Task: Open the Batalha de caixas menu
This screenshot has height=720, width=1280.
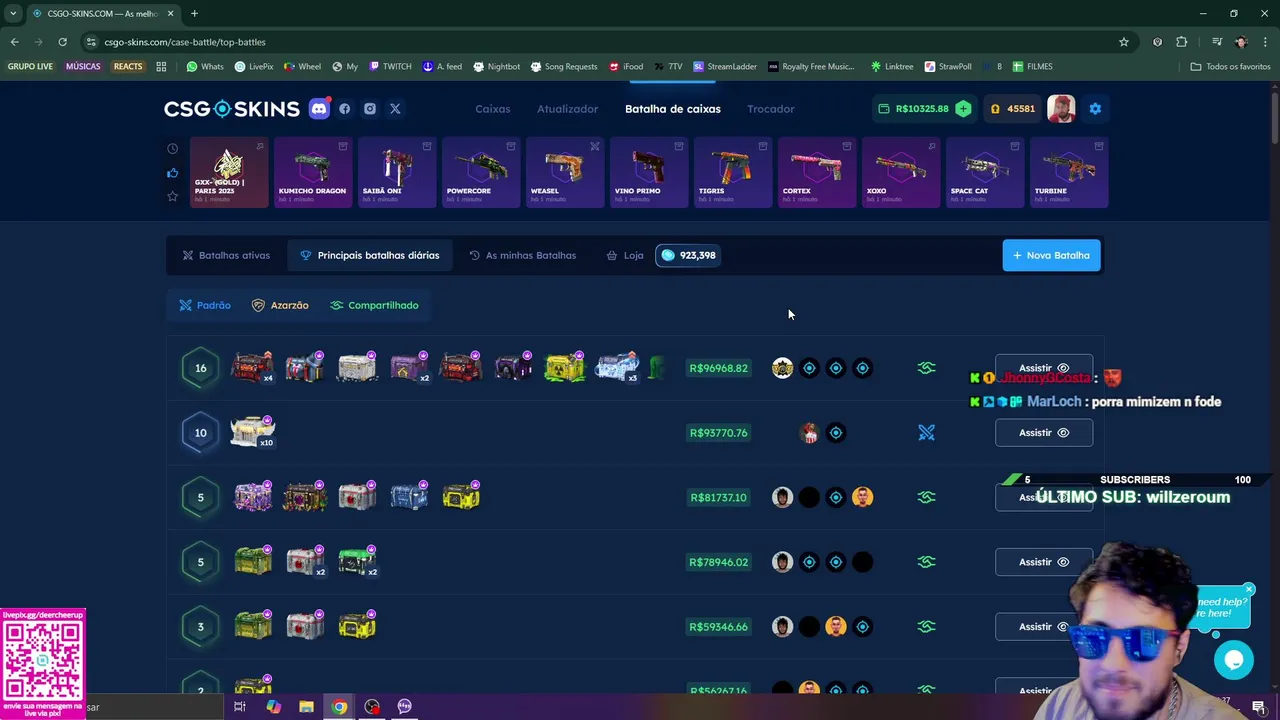Action: tap(673, 109)
